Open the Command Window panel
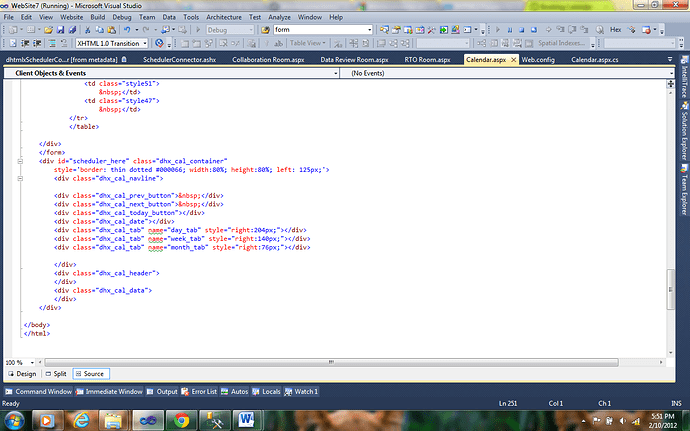Image resolution: width=690 pixels, height=431 pixels. [x=38, y=391]
